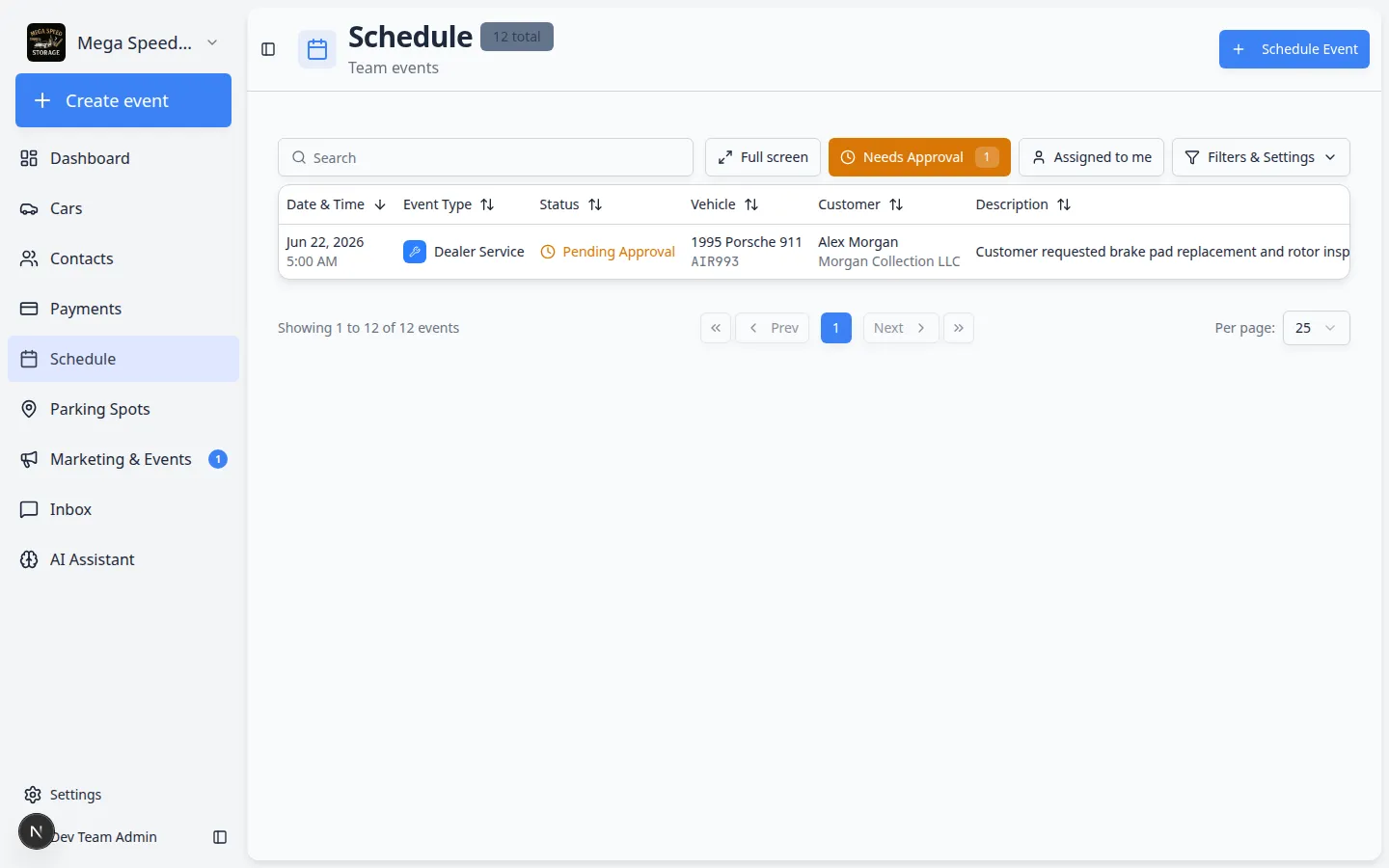The width and height of the screenshot is (1389, 868).
Task: Sort by the Vehicle column
Action: pos(724,204)
